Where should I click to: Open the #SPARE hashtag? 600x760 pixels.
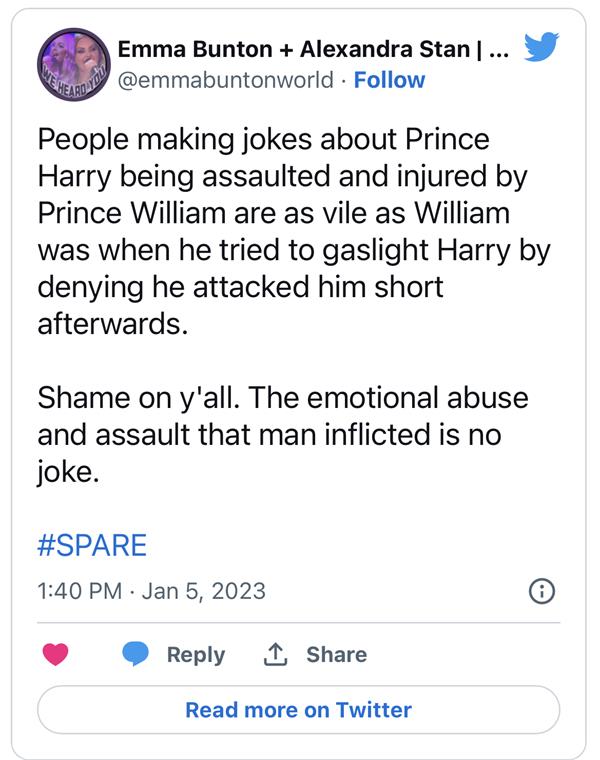pos(92,545)
